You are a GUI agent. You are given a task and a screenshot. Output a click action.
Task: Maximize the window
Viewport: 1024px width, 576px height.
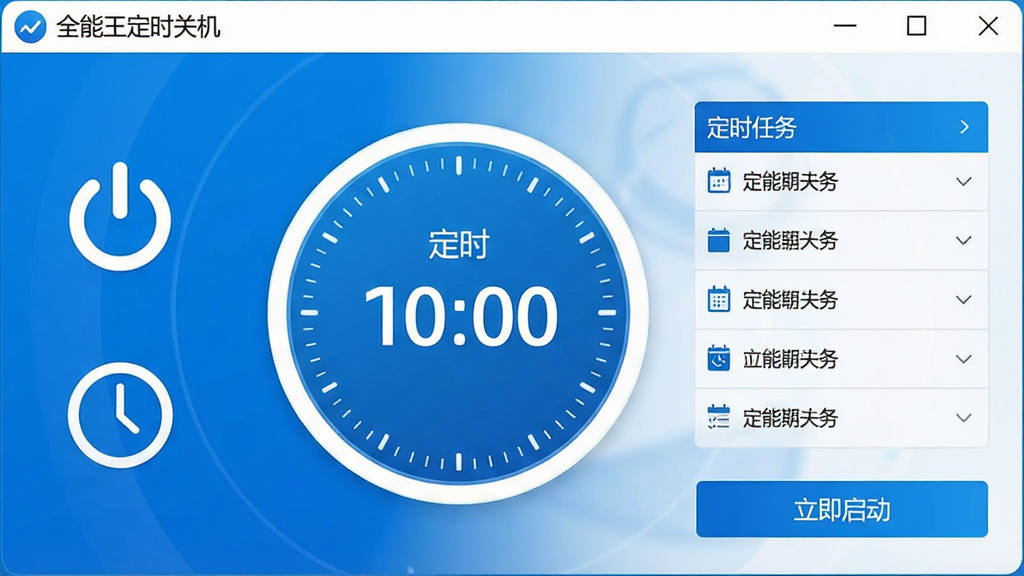coord(917,26)
